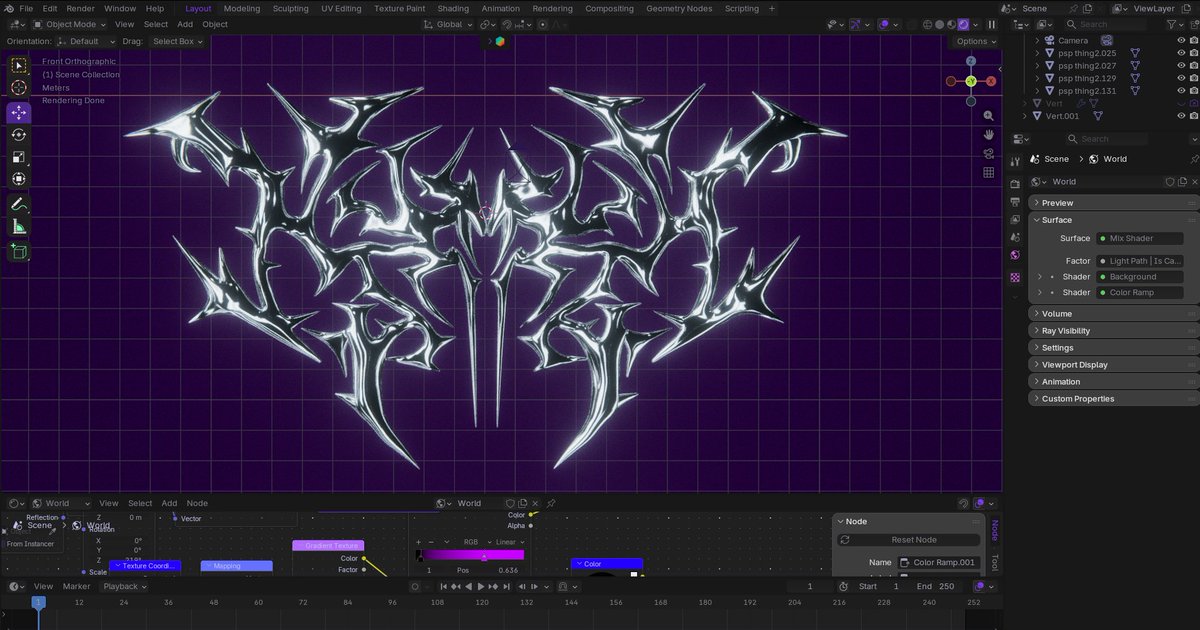Hide Vert.001 with its eye icon
Image resolution: width=1200 pixels, height=630 pixels.
1179,116
